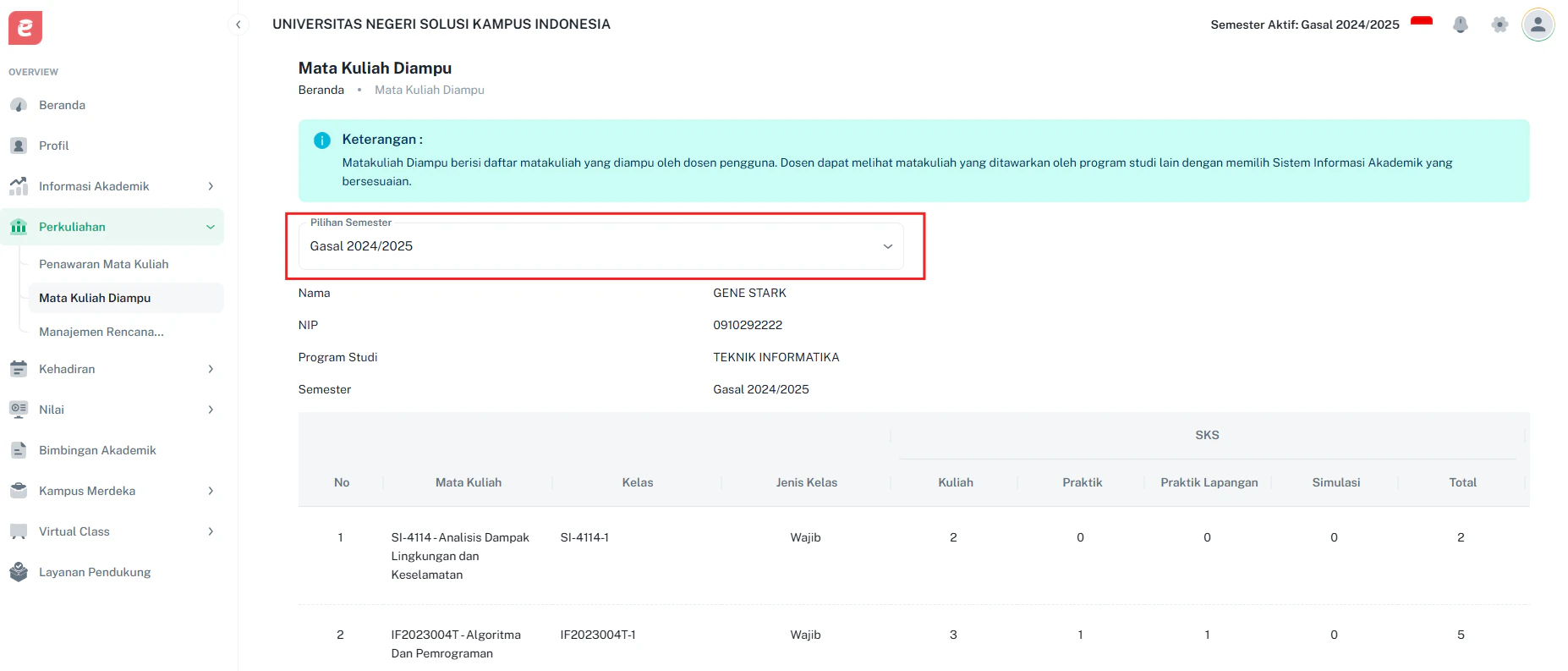This screenshot has width=1568, height=671.
Task: Click the Mata Kuliah Diampu breadcrumb
Action: 430,90
